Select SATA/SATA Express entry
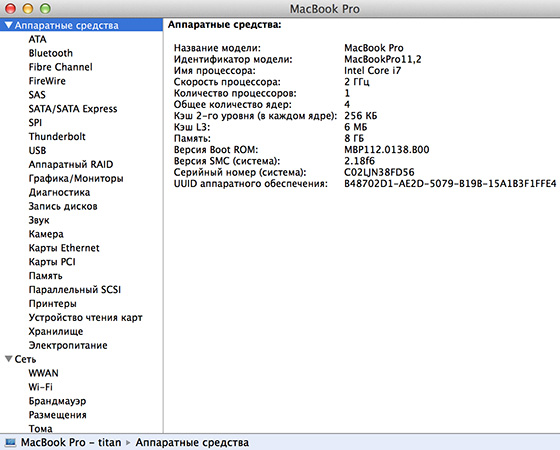 pos(73,109)
